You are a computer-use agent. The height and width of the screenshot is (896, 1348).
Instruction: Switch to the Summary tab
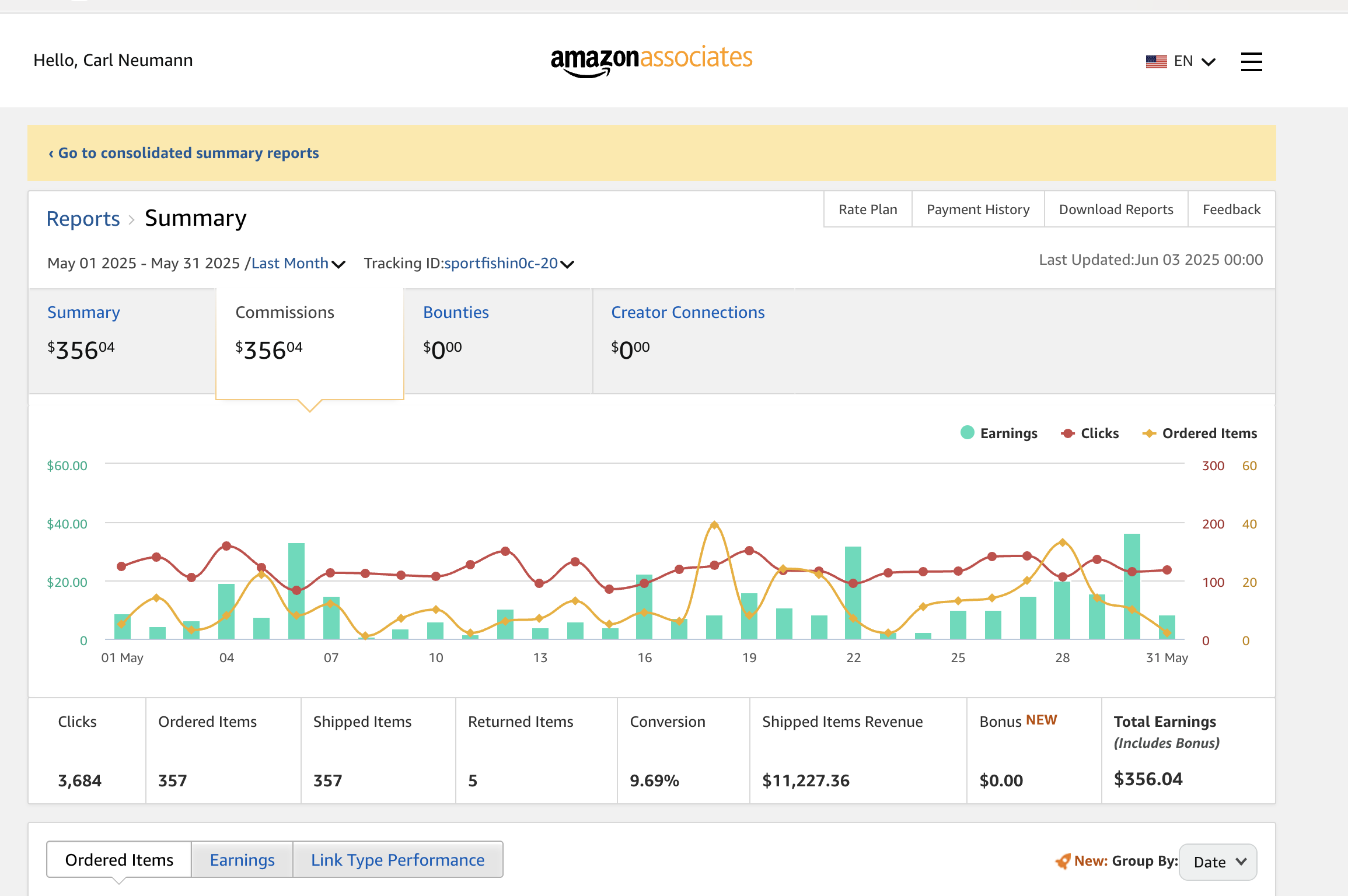[122, 340]
